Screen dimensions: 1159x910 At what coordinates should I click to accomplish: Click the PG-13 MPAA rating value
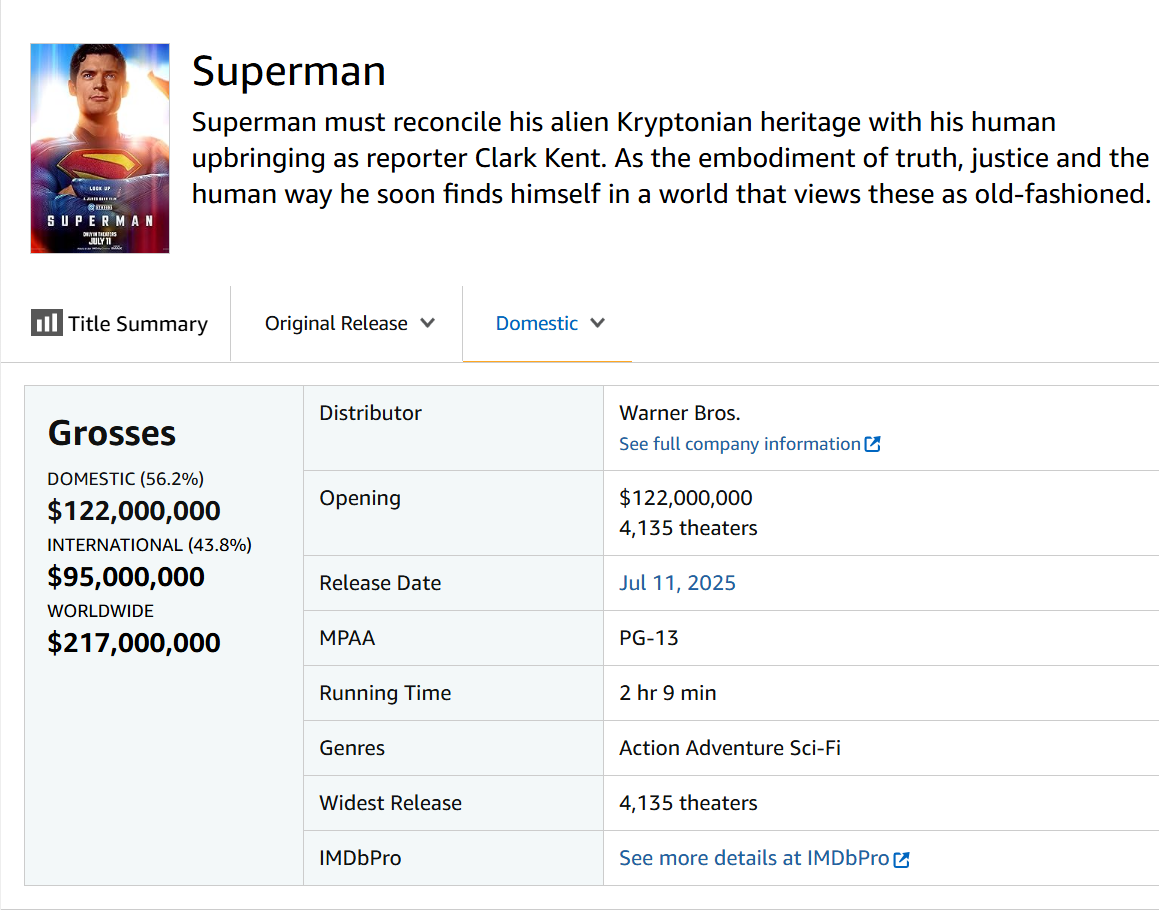649,638
